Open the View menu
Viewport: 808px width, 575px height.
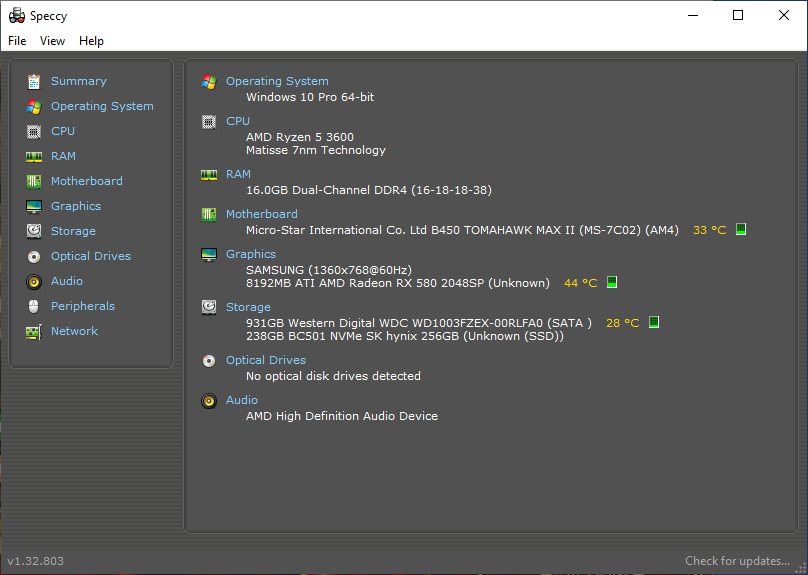tap(53, 41)
